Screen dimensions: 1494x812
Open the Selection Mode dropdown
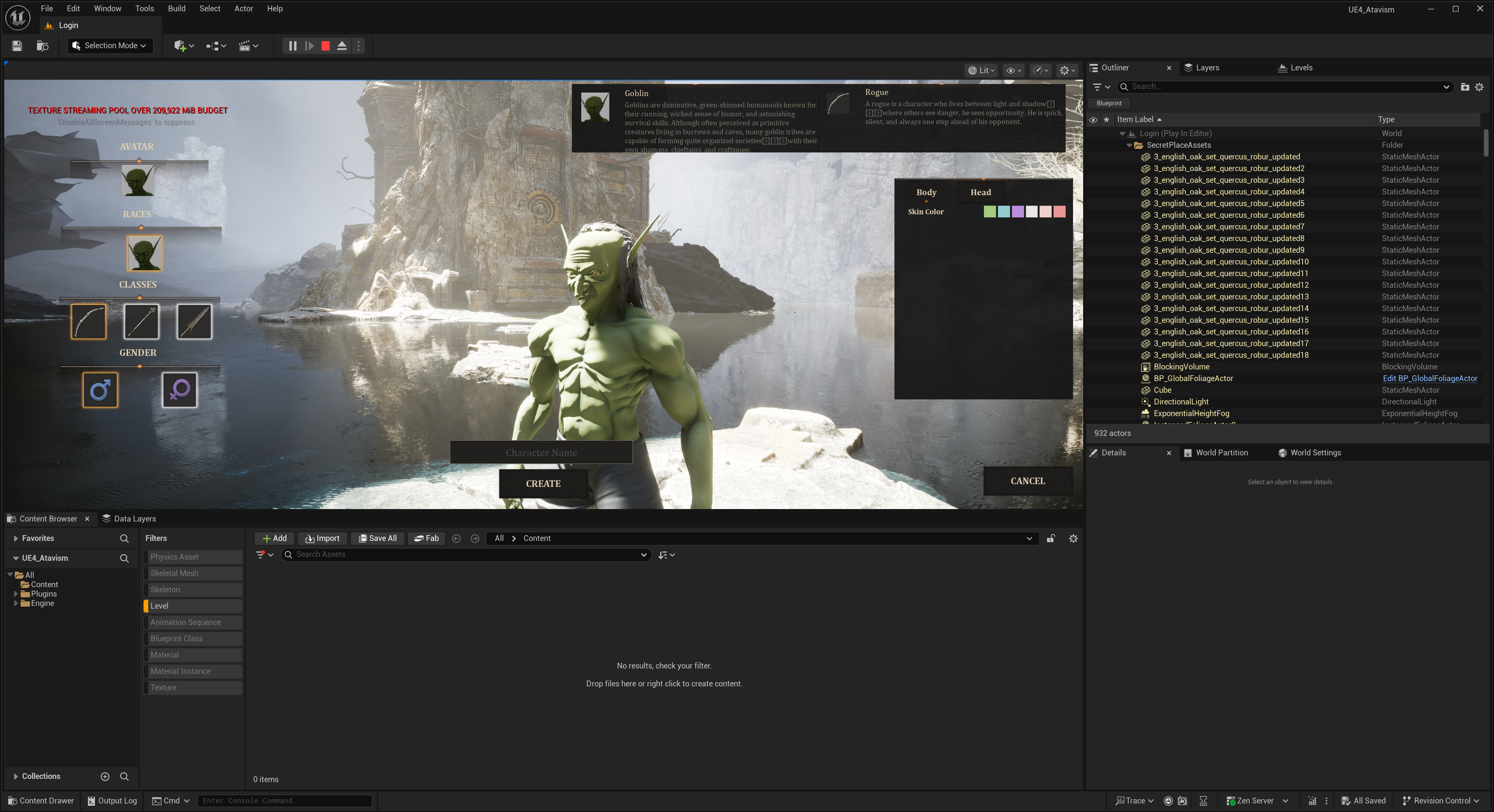[110, 46]
